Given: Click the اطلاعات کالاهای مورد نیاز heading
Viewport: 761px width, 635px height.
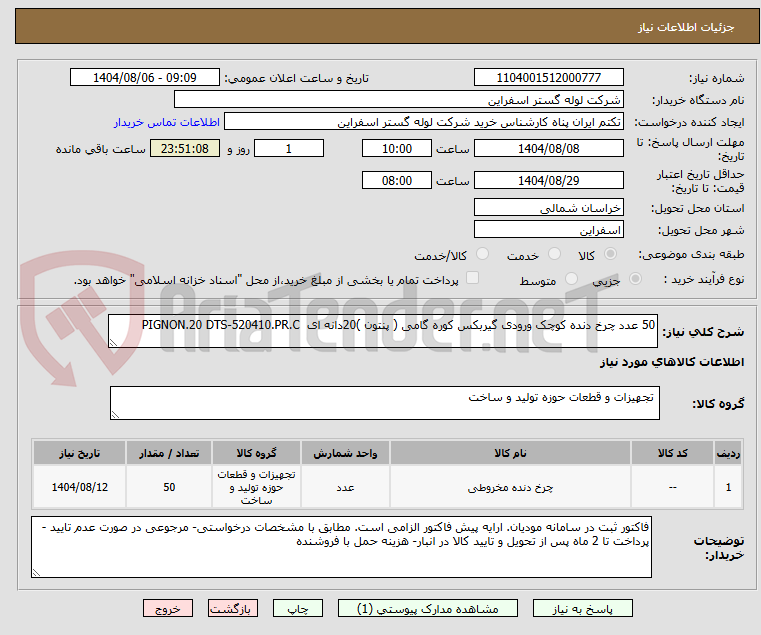Looking at the screenshot, I should 672,362.
